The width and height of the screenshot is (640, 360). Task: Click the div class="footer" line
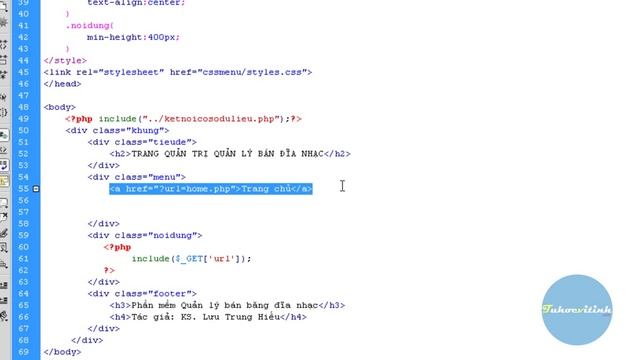pyautogui.click(x=142, y=294)
